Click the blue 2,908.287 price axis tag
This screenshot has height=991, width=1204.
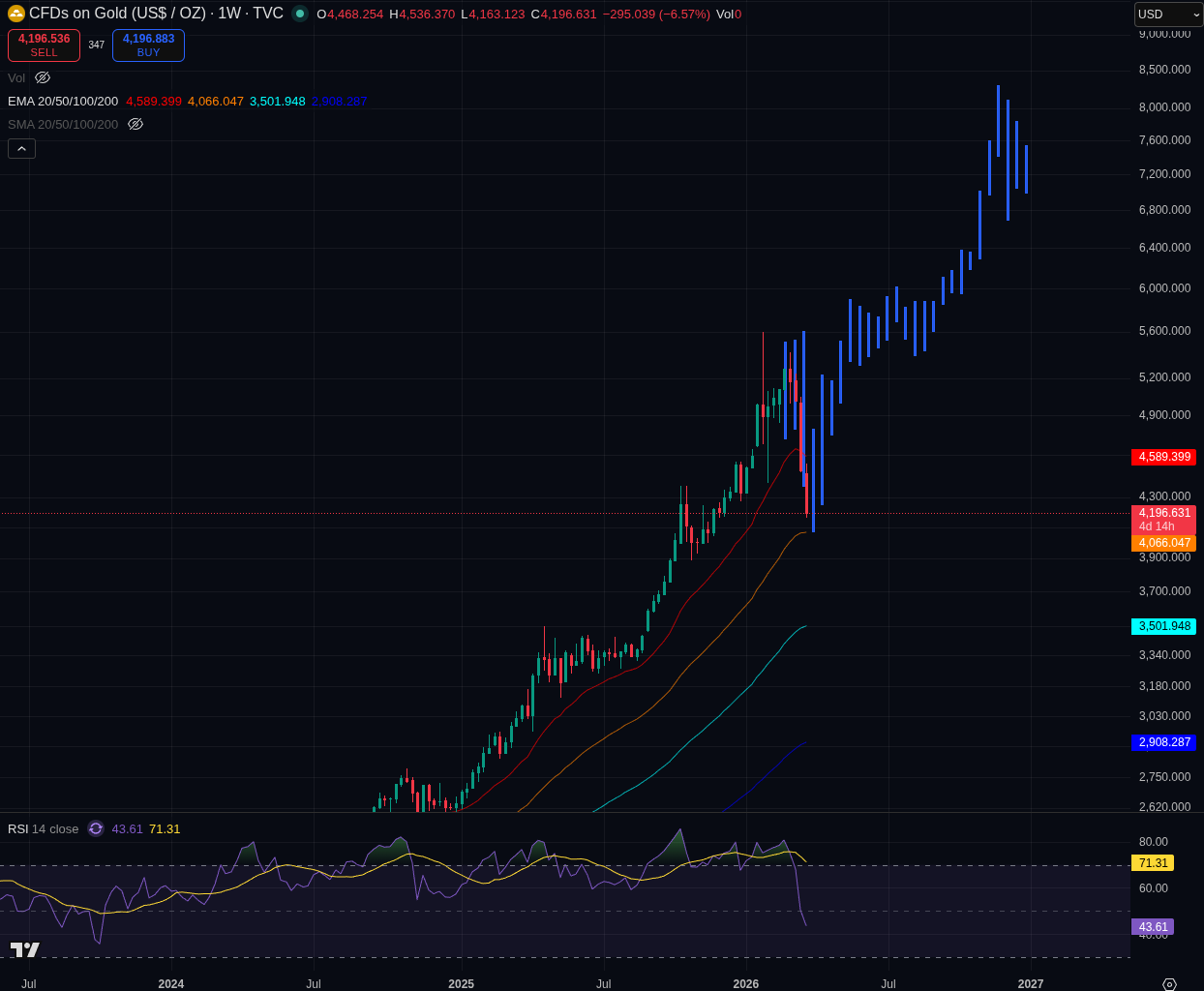coord(1163,742)
